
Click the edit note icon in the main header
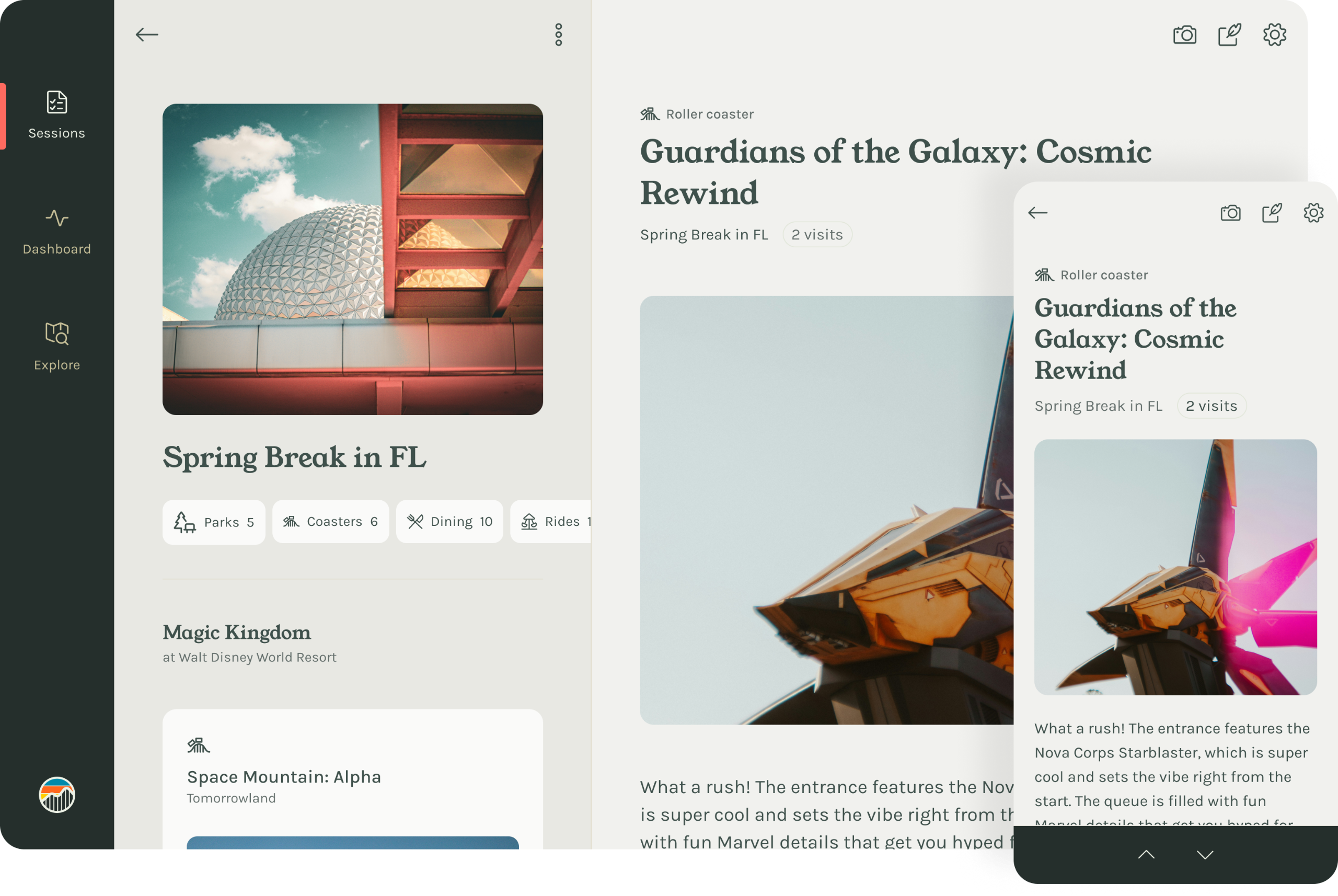(x=1229, y=35)
